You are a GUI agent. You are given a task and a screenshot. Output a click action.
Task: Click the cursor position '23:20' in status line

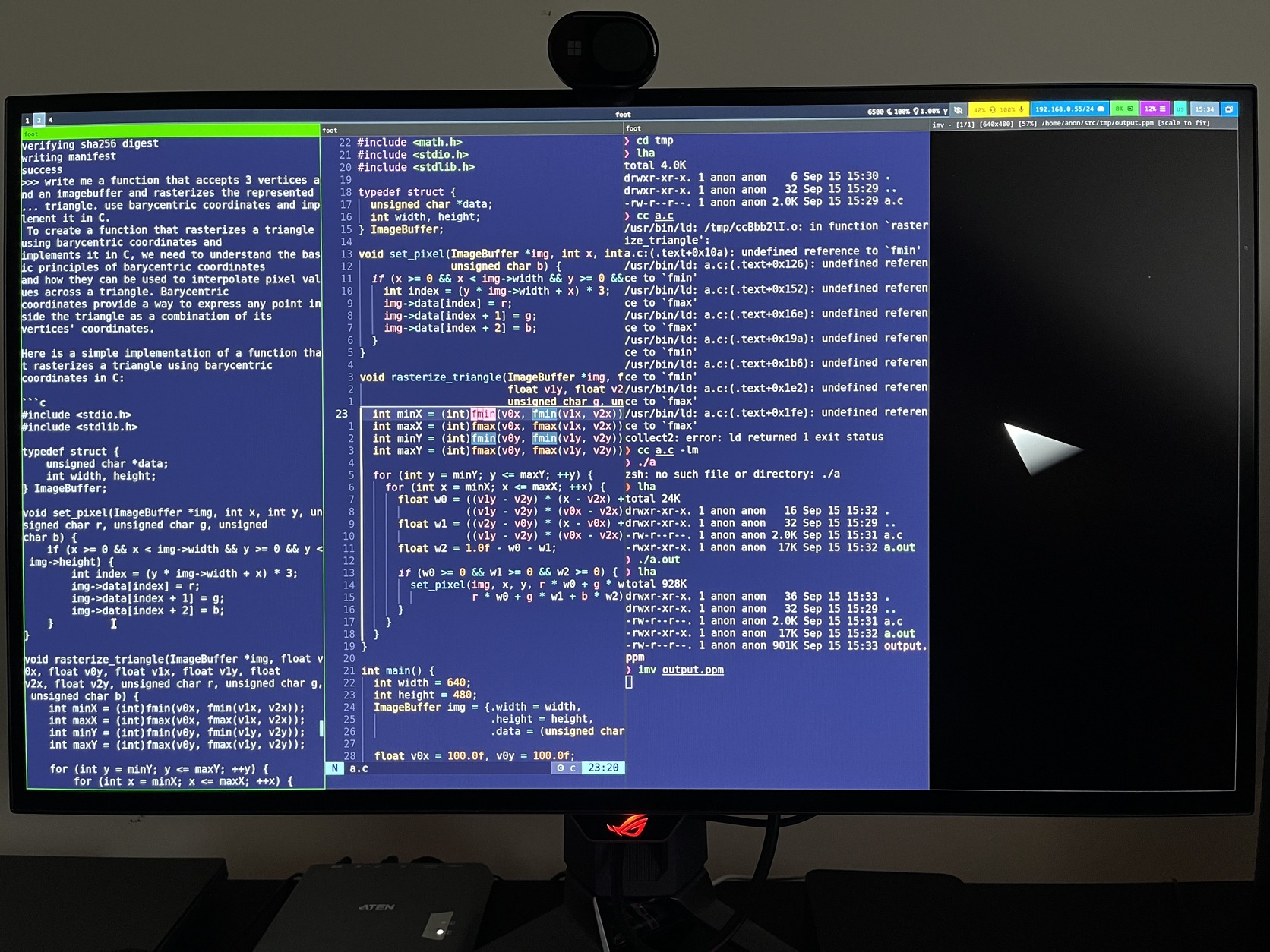tap(603, 768)
